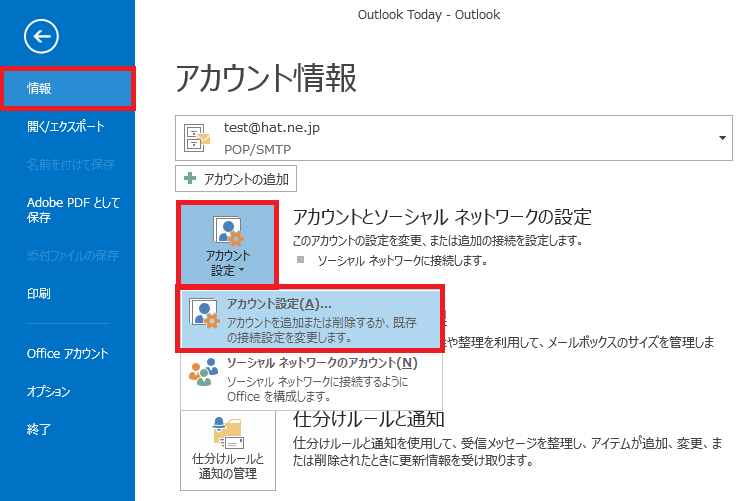Viewport: 745px width, 501px height.
Task: Click the アカウントの追加 button
Action: click(x=236, y=179)
